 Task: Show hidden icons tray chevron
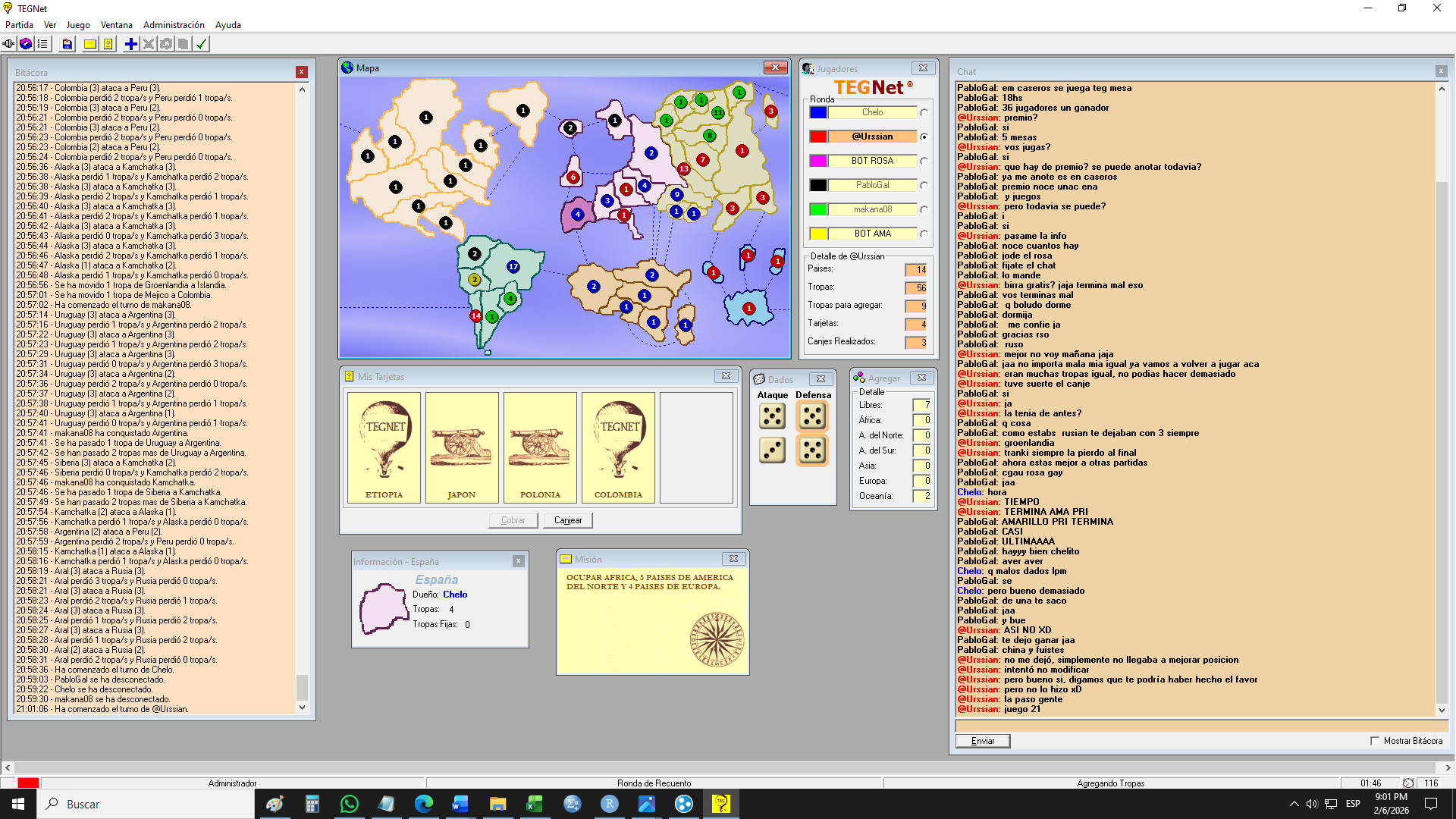click(x=1294, y=804)
